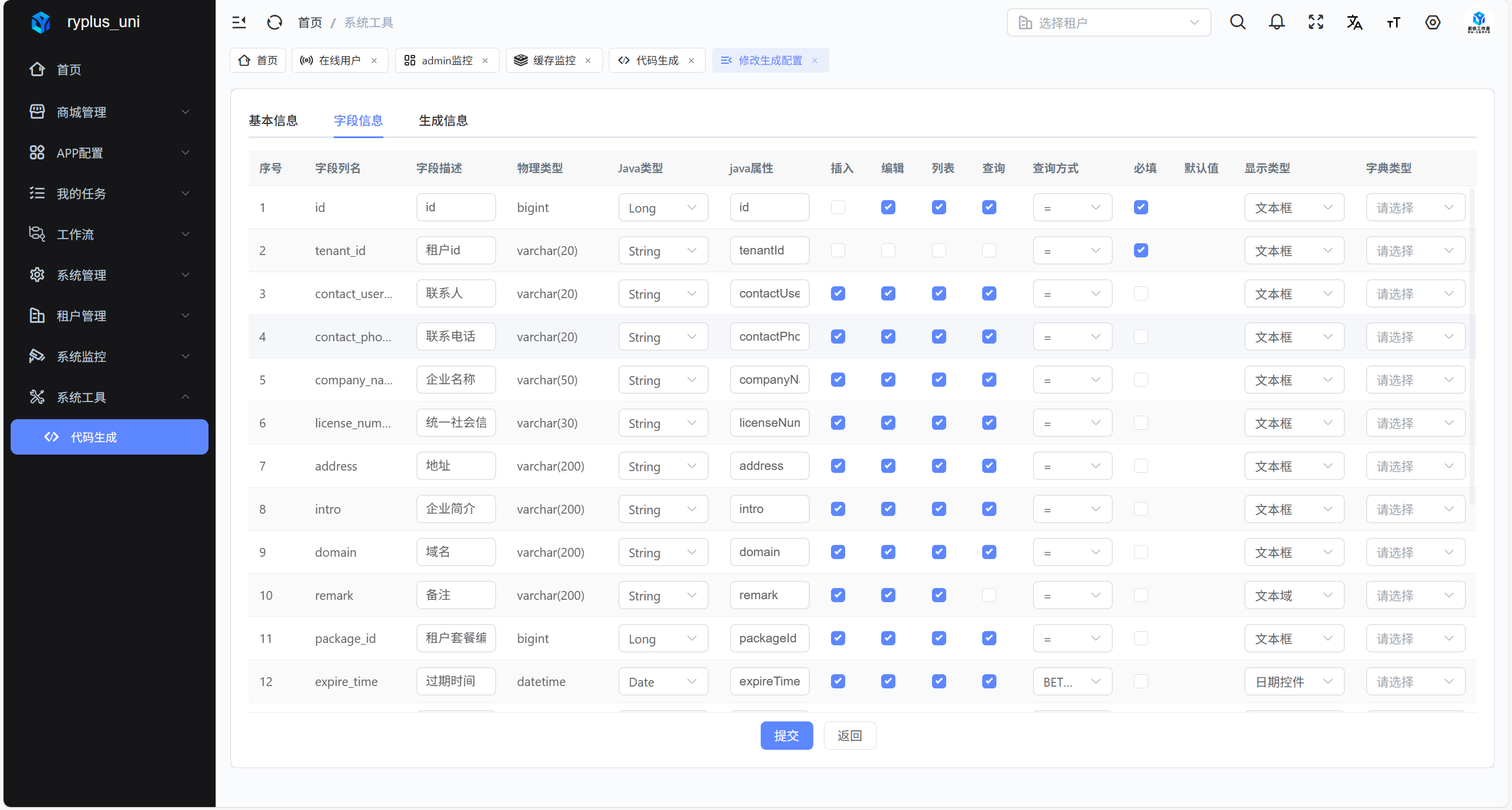Open the 选择租户 dropdown
1512x810 pixels.
[x=1108, y=22]
